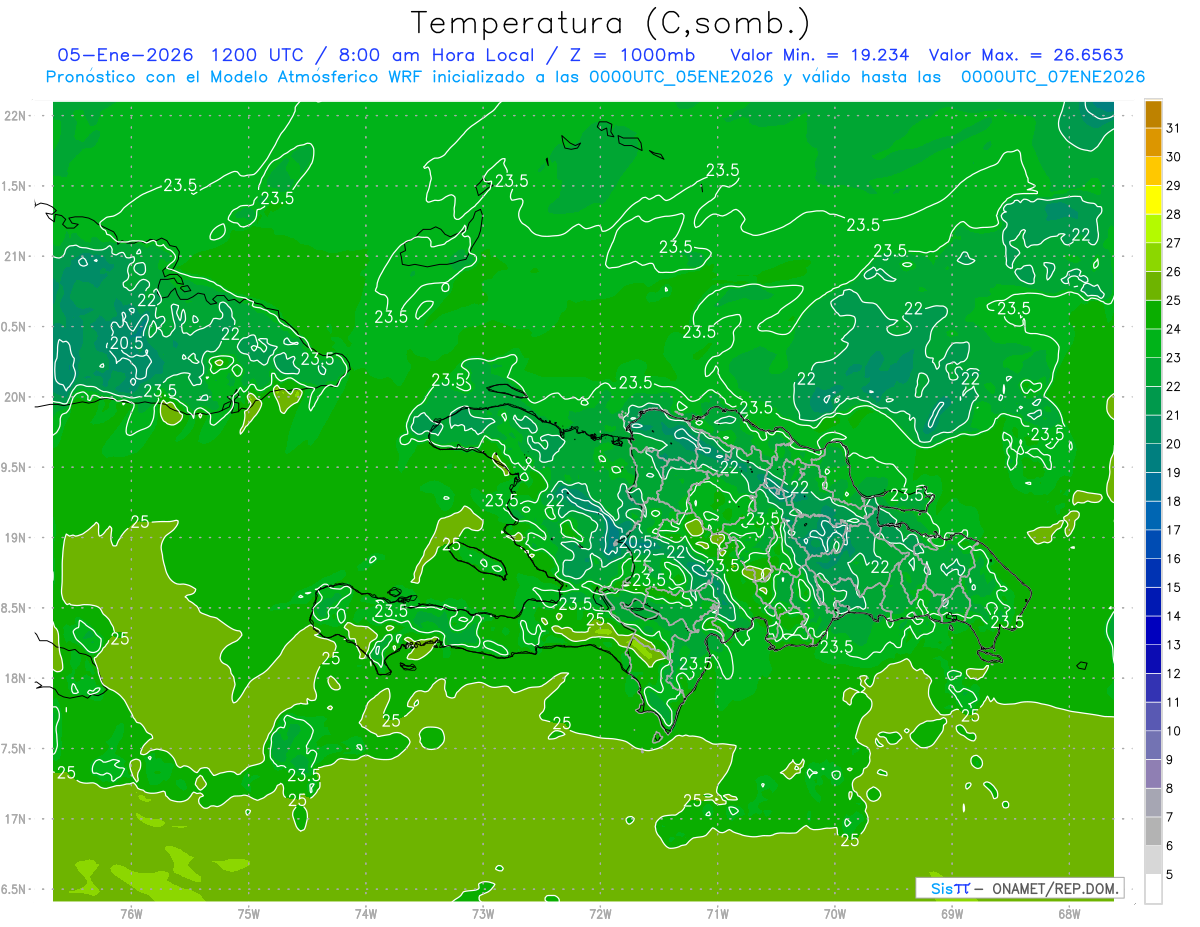
Task: Click the "SisTT - ONAMET/REP.DOM." credit label
Action: pyautogui.click(x=1019, y=888)
